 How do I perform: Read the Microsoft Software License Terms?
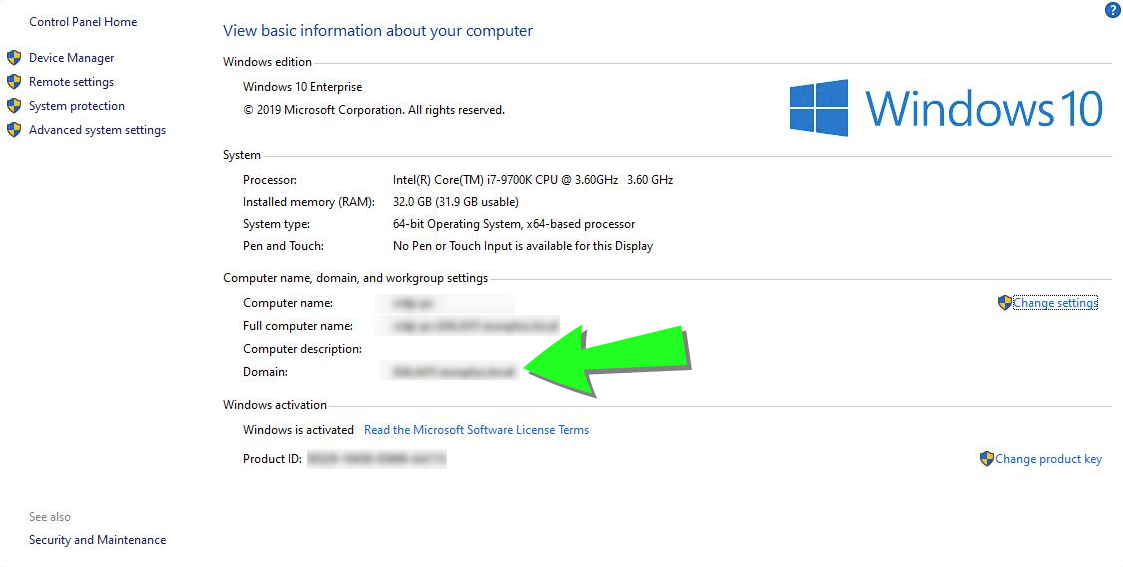coord(476,430)
